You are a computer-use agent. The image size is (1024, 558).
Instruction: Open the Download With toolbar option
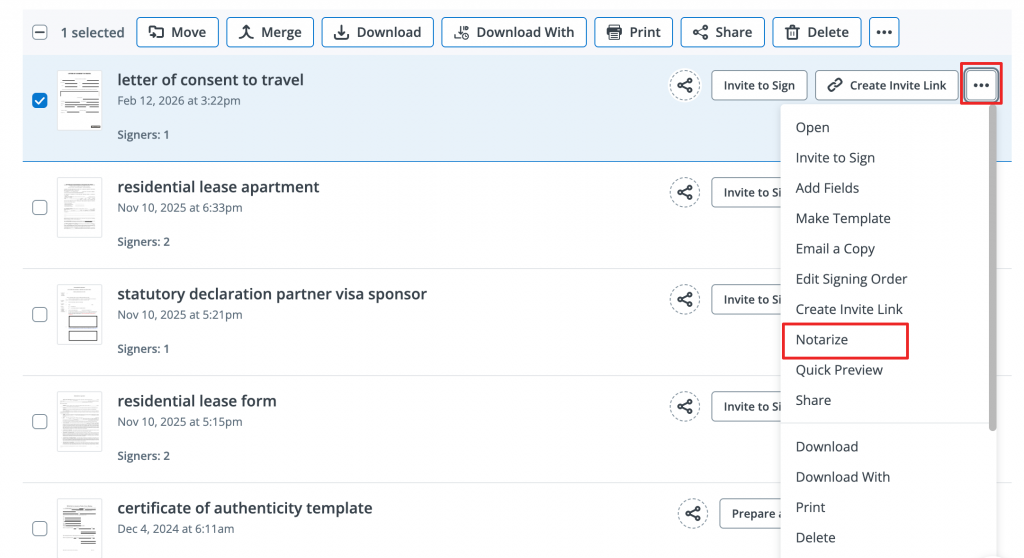point(514,32)
